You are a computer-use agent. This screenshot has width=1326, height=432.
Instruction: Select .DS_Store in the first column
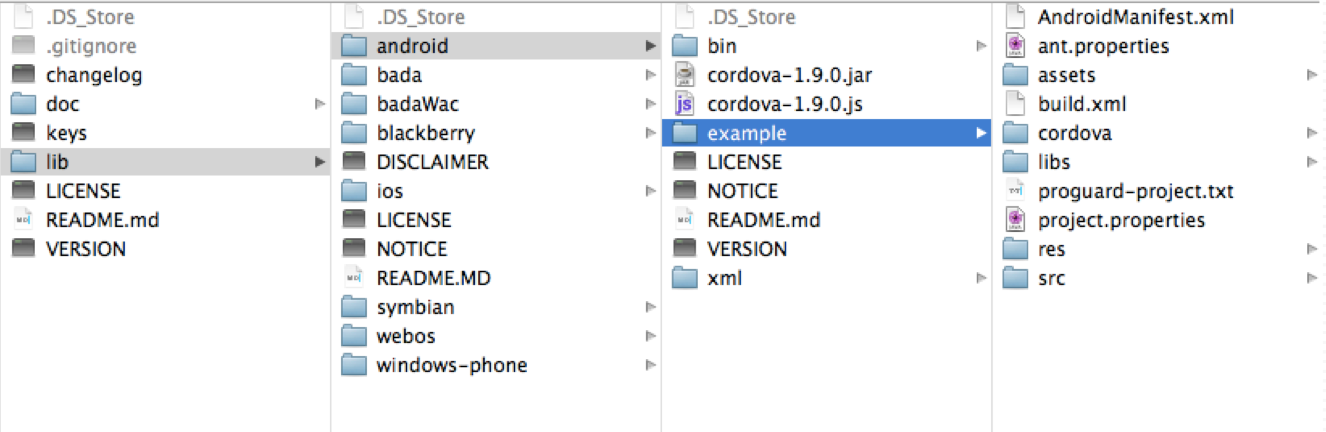pyautogui.click(x=90, y=17)
